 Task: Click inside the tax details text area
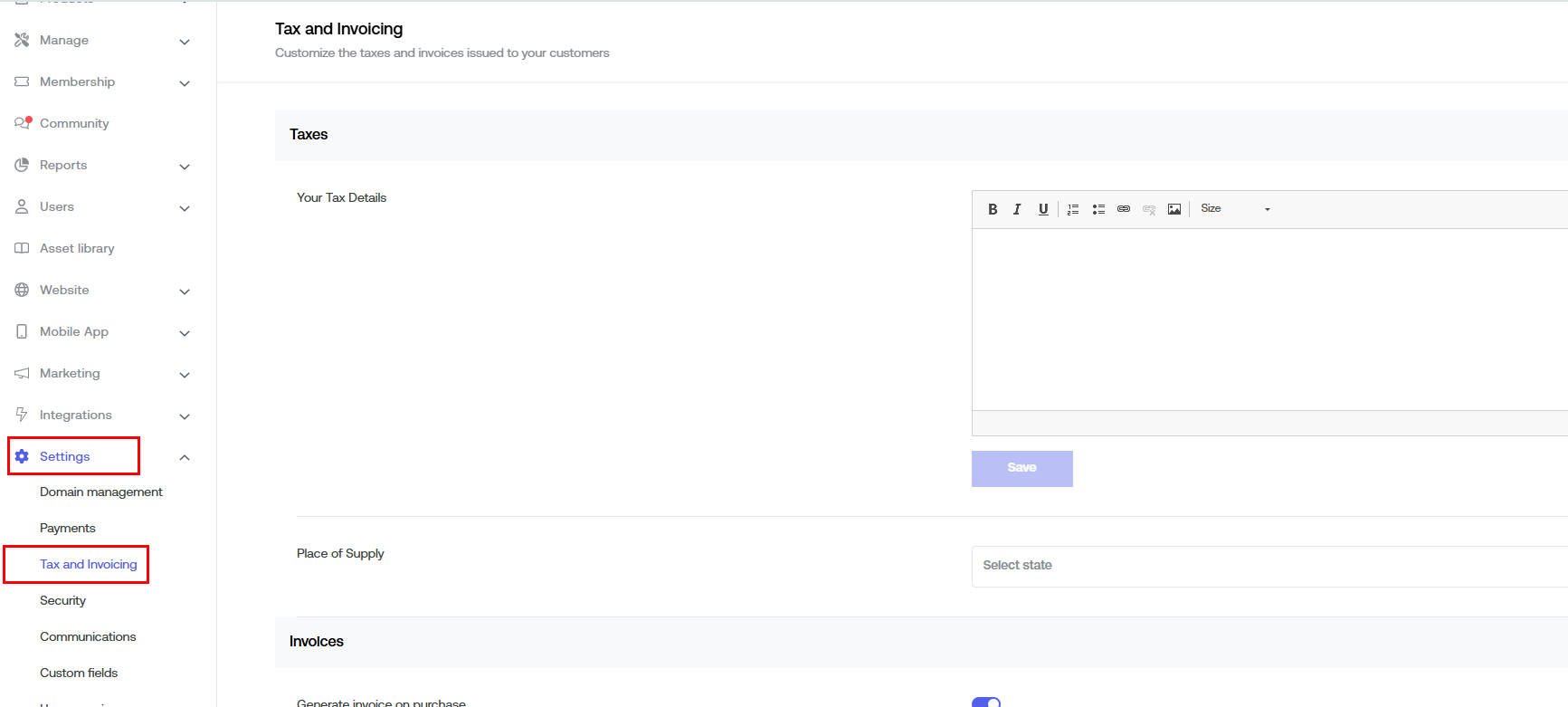click(x=1267, y=319)
